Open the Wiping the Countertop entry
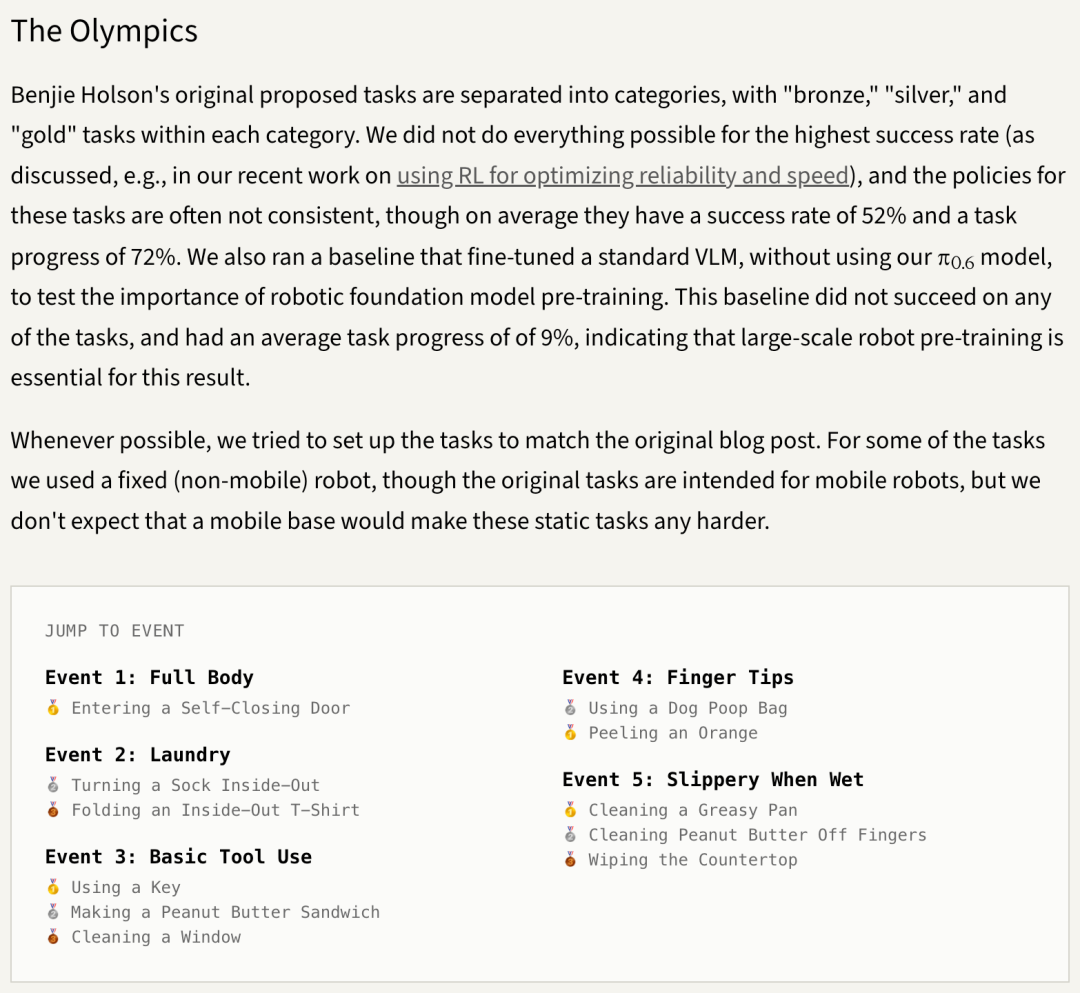The width and height of the screenshot is (1080, 993). (693, 859)
